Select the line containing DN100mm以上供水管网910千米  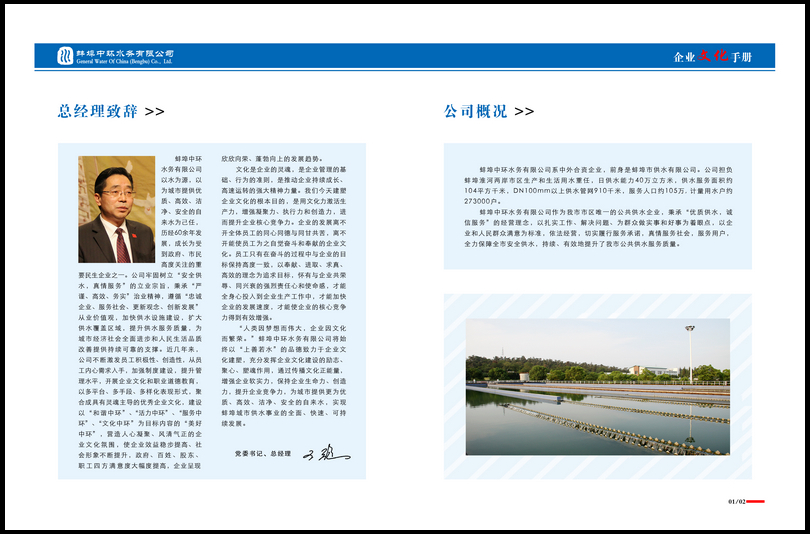598,191
